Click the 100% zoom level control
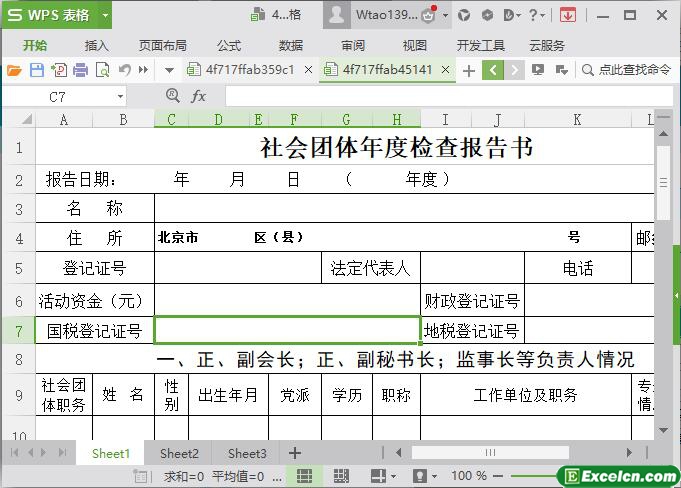This screenshot has height=488, width=681. coord(469,477)
